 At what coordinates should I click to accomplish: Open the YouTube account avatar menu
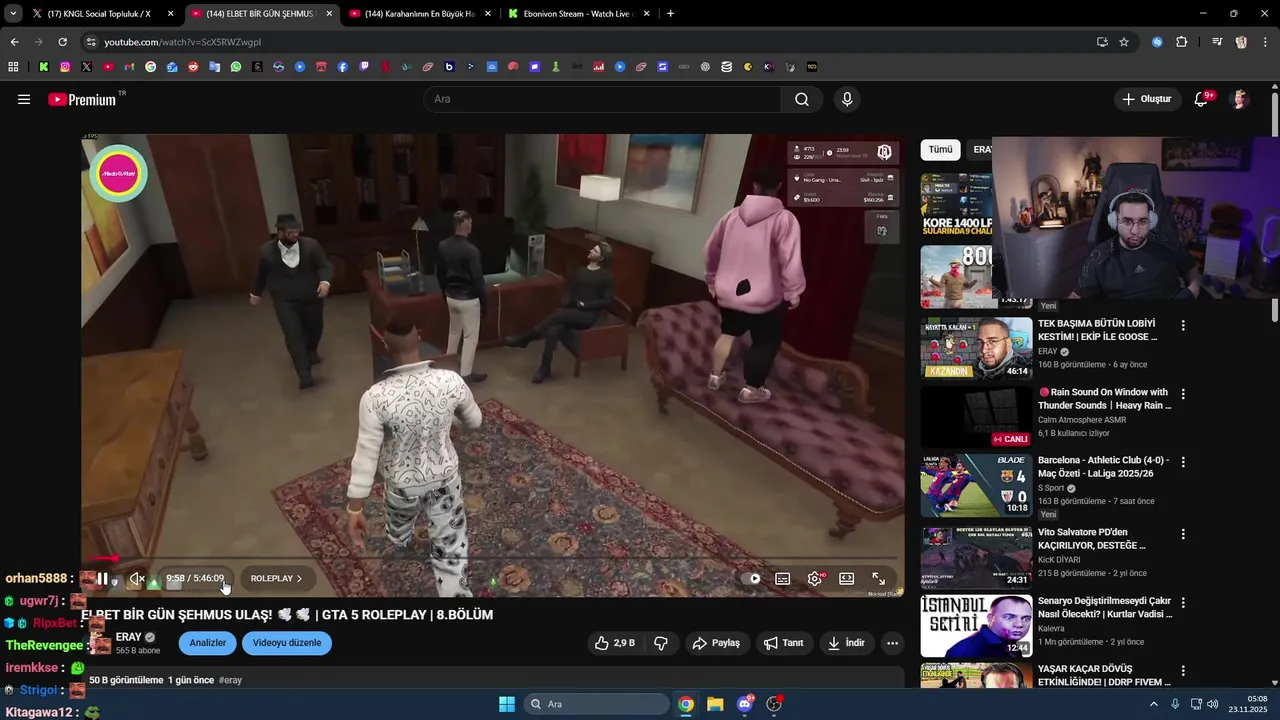click(x=1240, y=99)
